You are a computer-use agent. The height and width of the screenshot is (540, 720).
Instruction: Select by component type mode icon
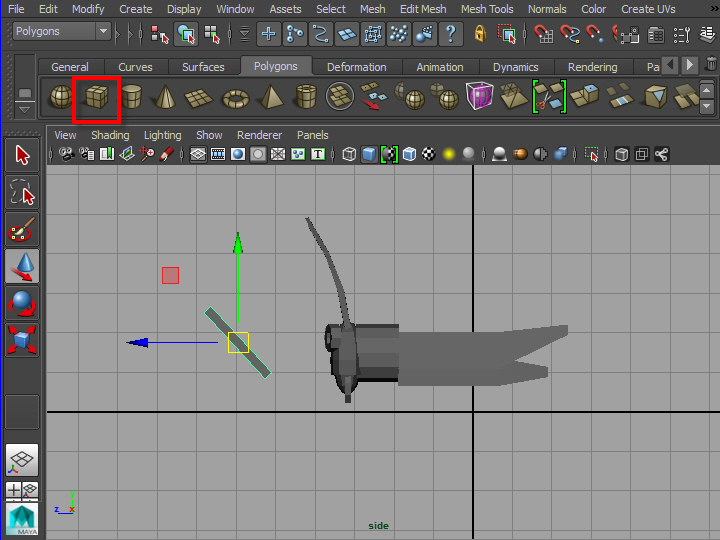point(212,34)
